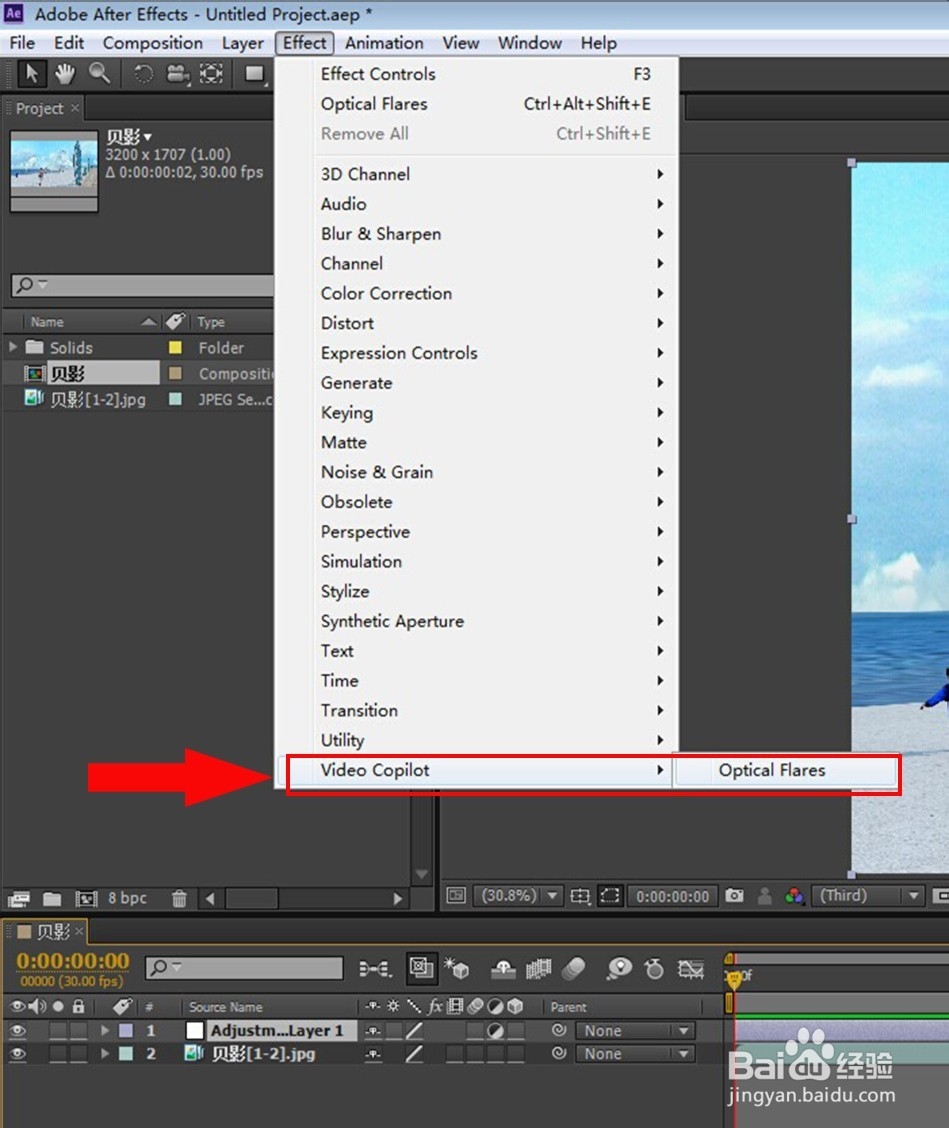Select the Zoom magnifier tool
Screen dimensions: 949x1128
tap(99, 73)
